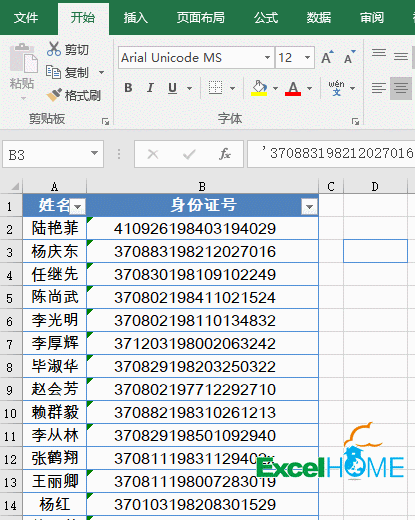The image size is (415, 520).
Task: Apply red font color
Action: (x=293, y=88)
